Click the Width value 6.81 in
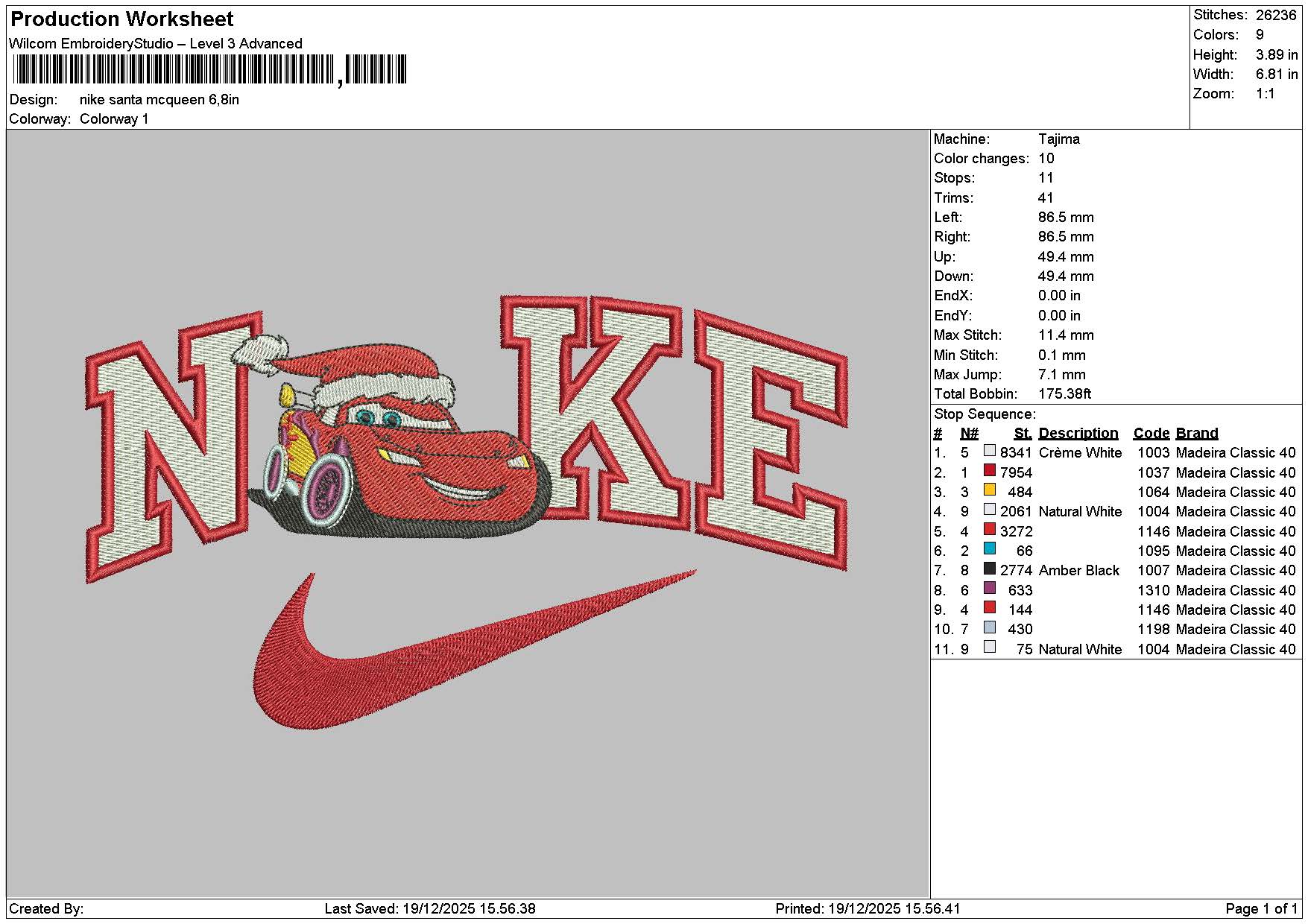1308x924 pixels. pos(1277,75)
